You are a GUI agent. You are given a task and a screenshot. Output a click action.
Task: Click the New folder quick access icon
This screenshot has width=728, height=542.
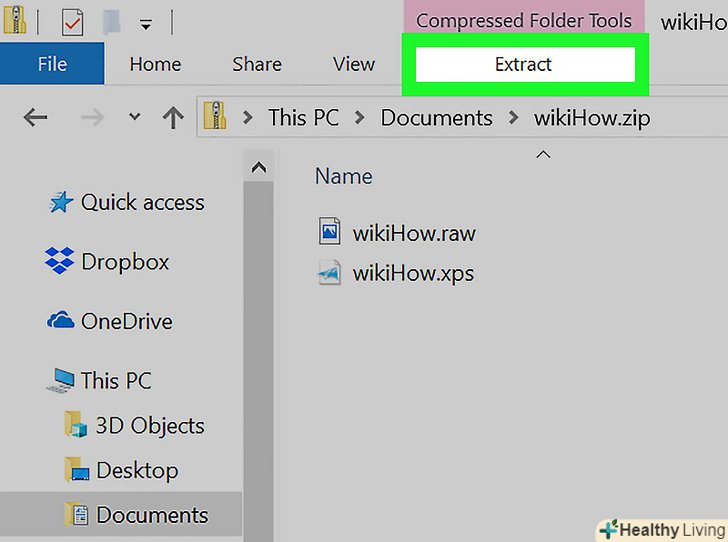[111, 21]
